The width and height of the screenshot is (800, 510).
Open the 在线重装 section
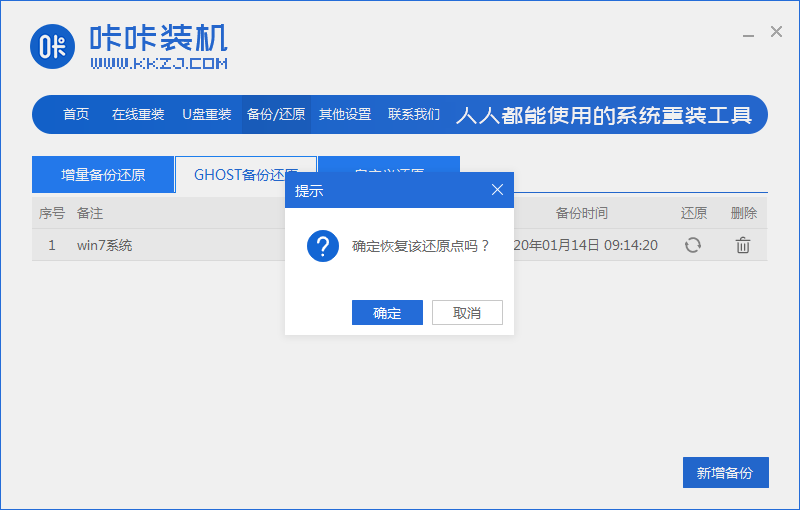tap(138, 115)
